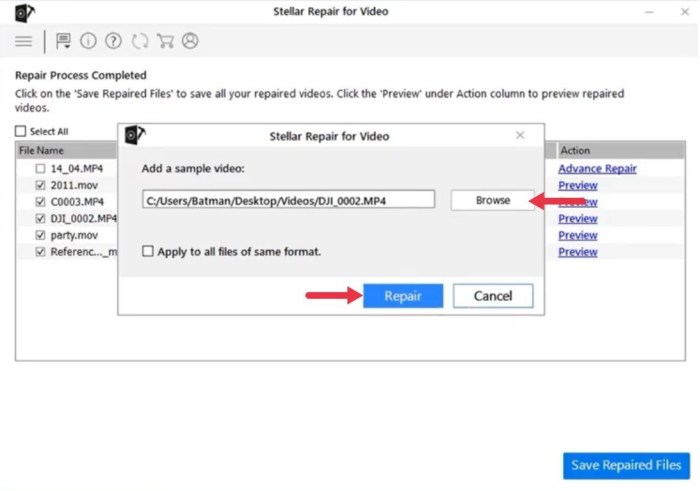700x491 pixels.
Task: Click Preview link for the Referenc... file
Action: tap(578, 252)
